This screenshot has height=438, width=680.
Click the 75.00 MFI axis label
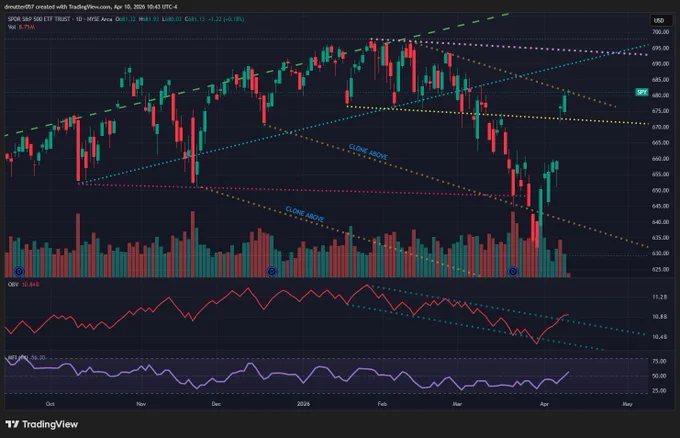pyautogui.click(x=659, y=361)
